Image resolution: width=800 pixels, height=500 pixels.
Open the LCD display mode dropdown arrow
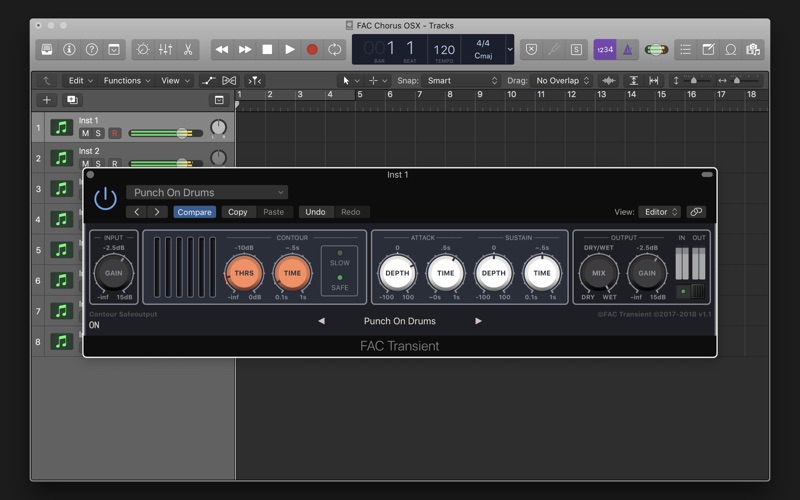pyautogui.click(x=509, y=49)
